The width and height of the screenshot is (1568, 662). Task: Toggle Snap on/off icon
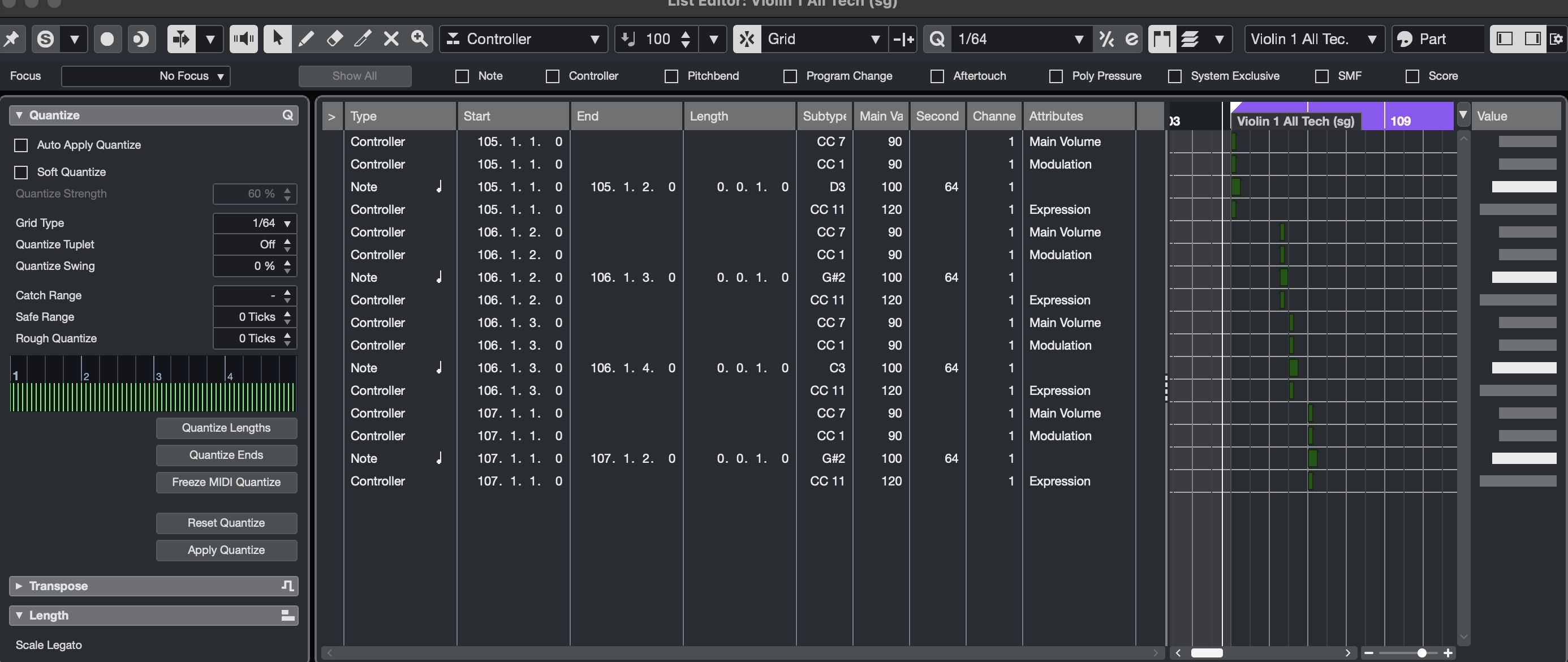point(747,39)
